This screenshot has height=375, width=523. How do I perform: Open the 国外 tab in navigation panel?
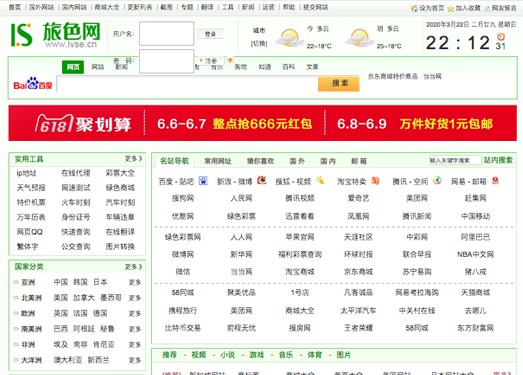click(x=297, y=161)
